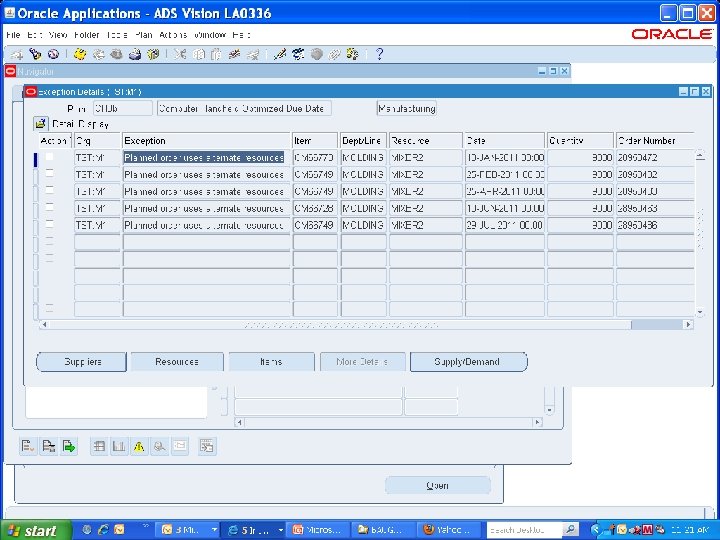
Task: Click the New record toolbar icon
Action: pyautogui.click(x=17, y=55)
